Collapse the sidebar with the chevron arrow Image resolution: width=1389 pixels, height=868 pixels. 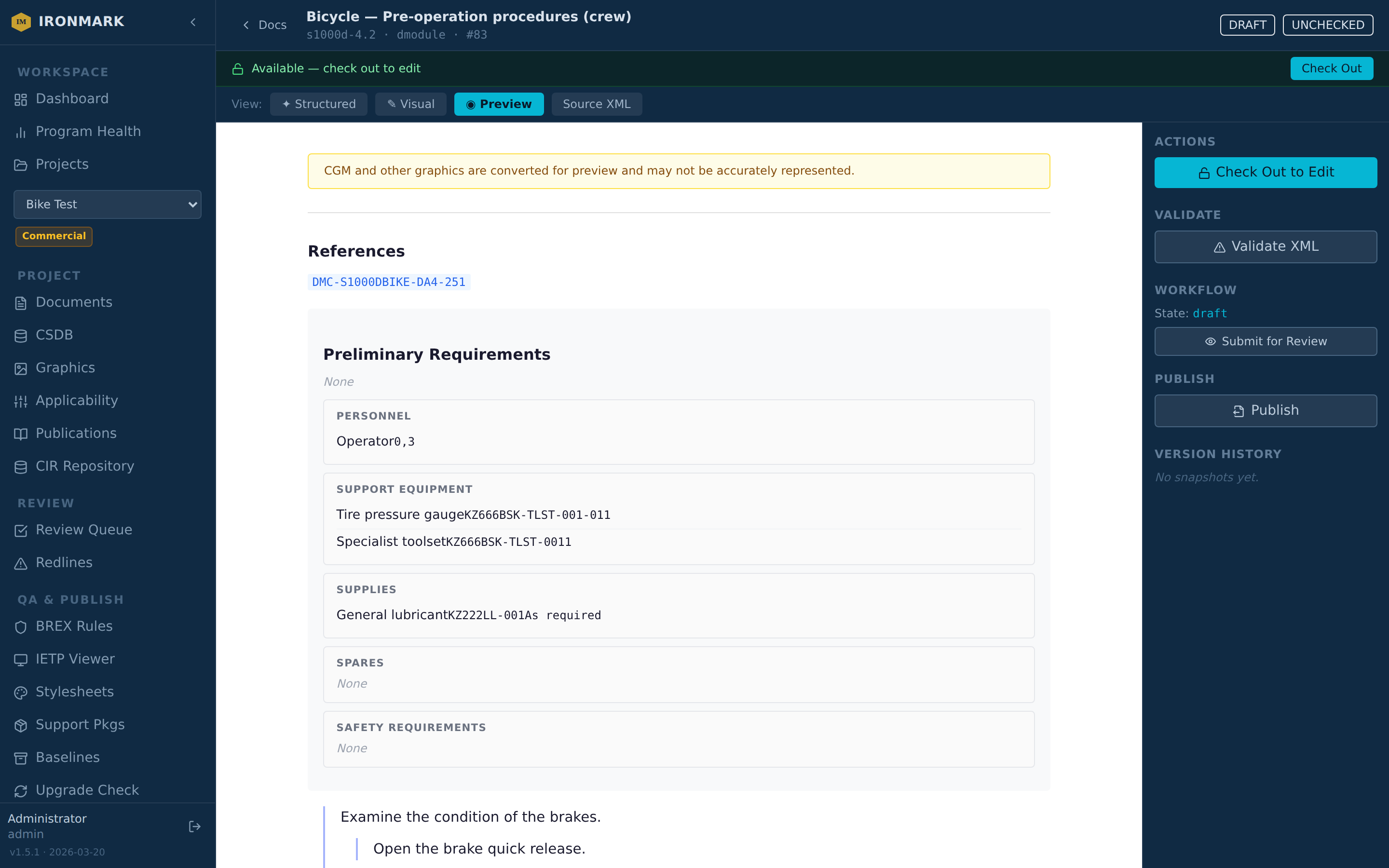(193, 22)
